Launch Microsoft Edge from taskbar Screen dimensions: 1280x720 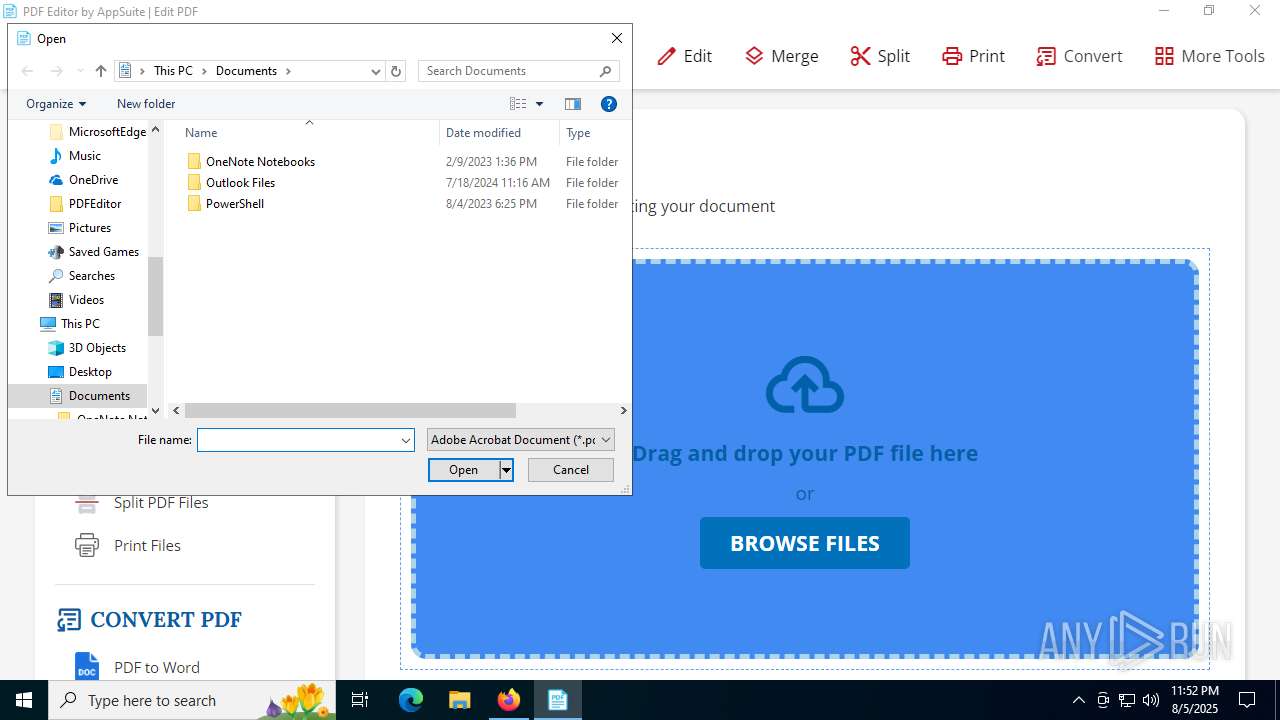click(x=411, y=700)
